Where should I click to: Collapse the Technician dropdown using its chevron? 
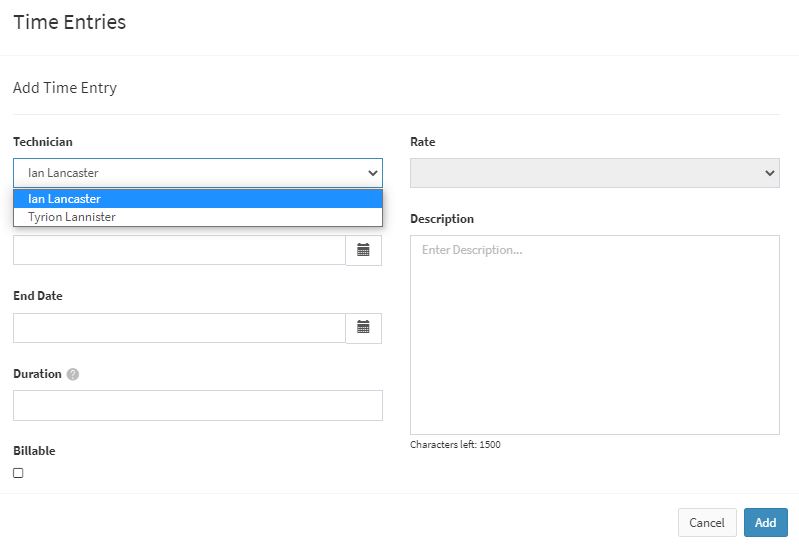[x=373, y=173]
